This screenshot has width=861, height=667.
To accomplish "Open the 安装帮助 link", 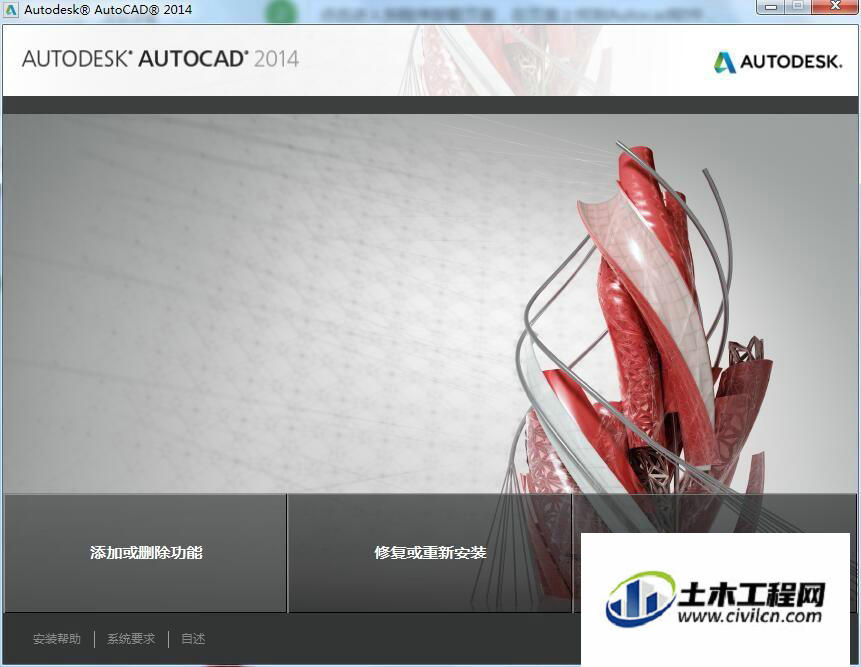I will (57, 639).
